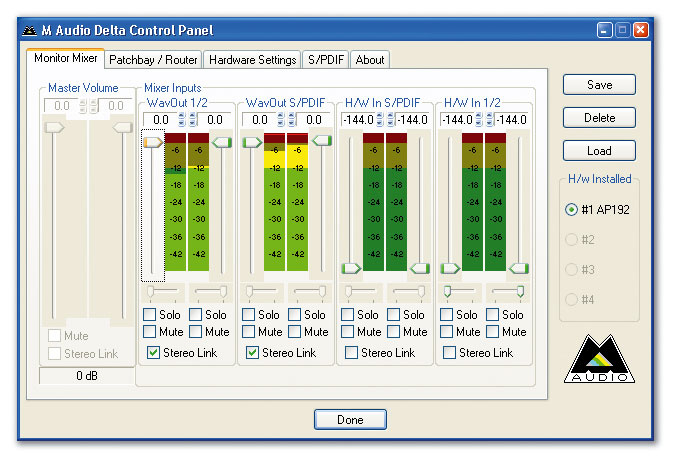Click the WavOut 1/2 right pan slider
The image size is (674, 463).
(210, 292)
